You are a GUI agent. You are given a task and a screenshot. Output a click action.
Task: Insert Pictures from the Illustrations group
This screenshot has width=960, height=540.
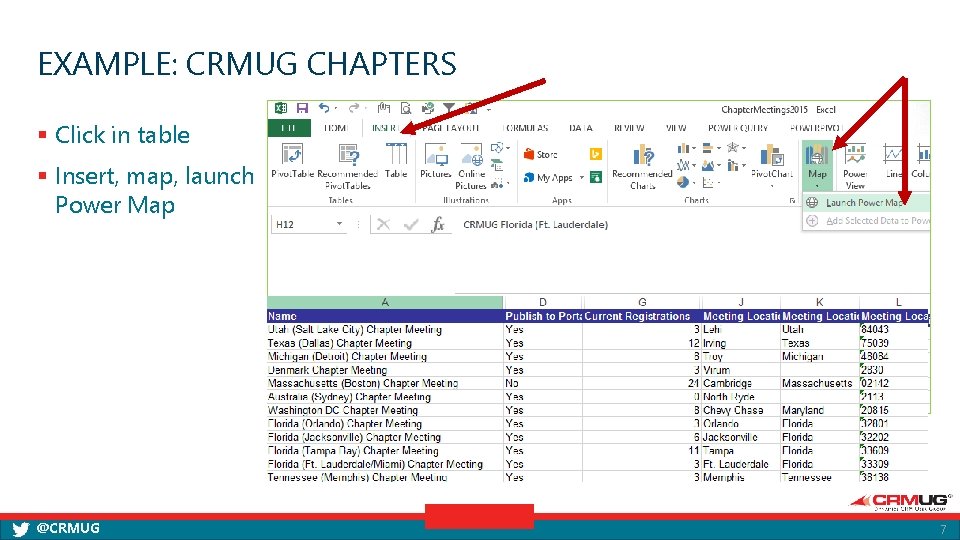[435, 161]
